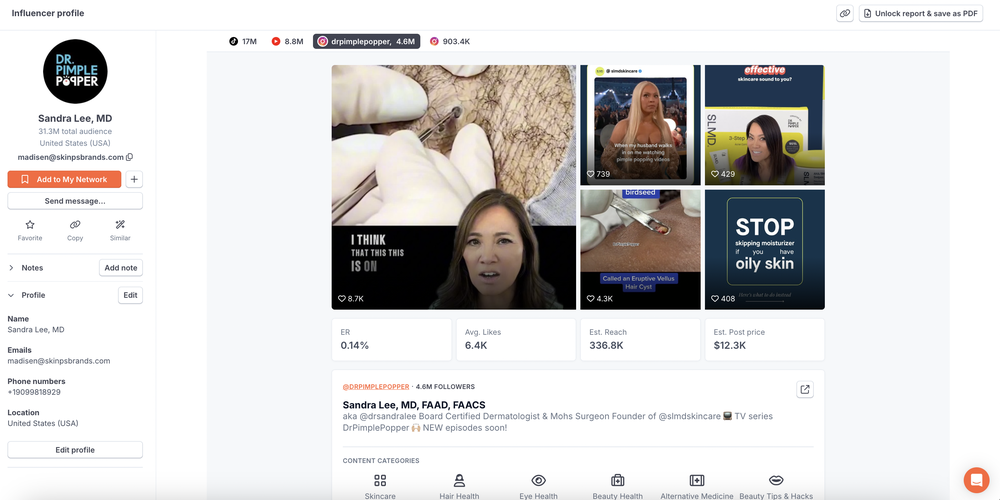The width and height of the screenshot is (1000, 500).
Task: Click Unlock report & save as PDF
Action: pos(921,13)
